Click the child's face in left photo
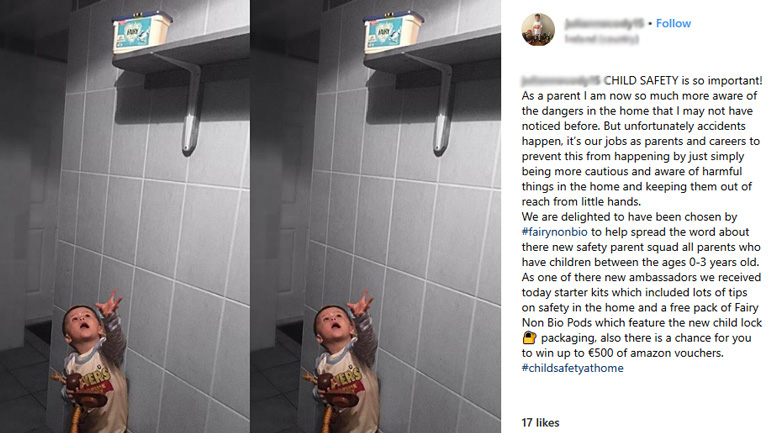This screenshot has height=433, width=770. [82, 324]
